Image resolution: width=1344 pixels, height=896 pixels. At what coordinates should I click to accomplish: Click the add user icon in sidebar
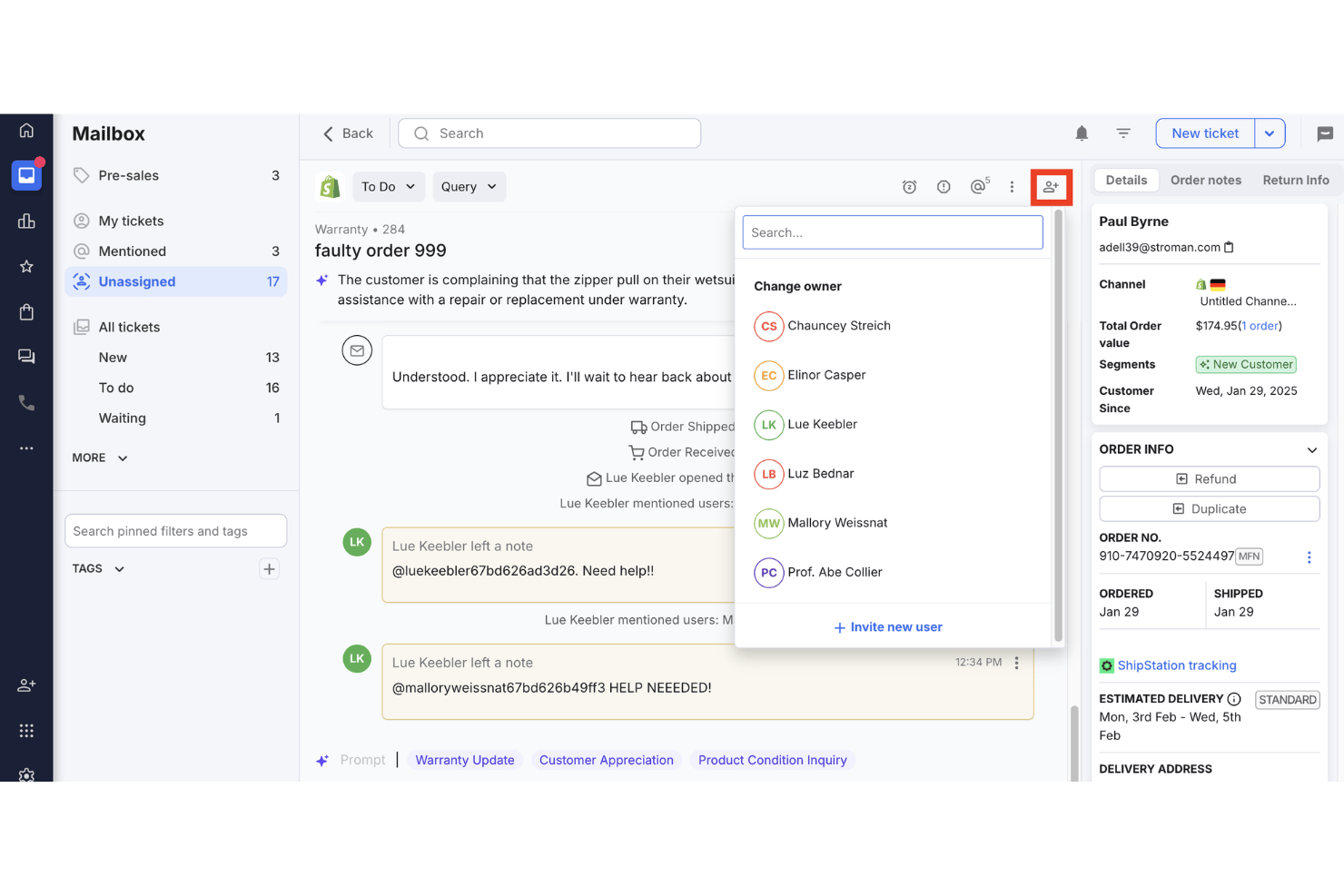(26, 685)
